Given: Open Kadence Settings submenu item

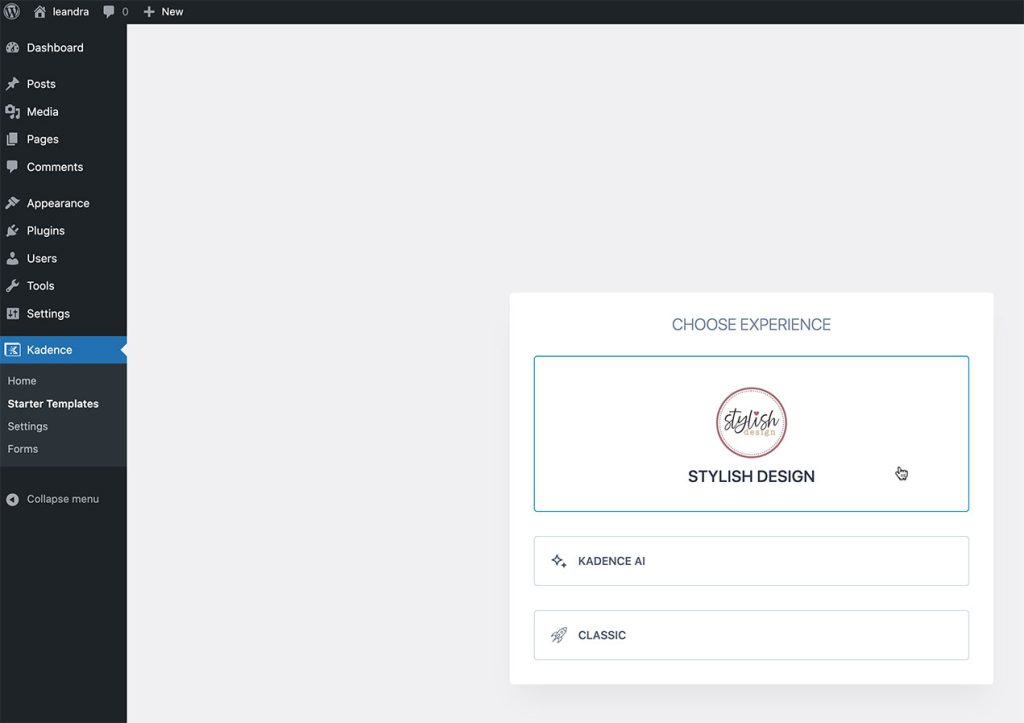Looking at the screenshot, I should coord(27,426).
